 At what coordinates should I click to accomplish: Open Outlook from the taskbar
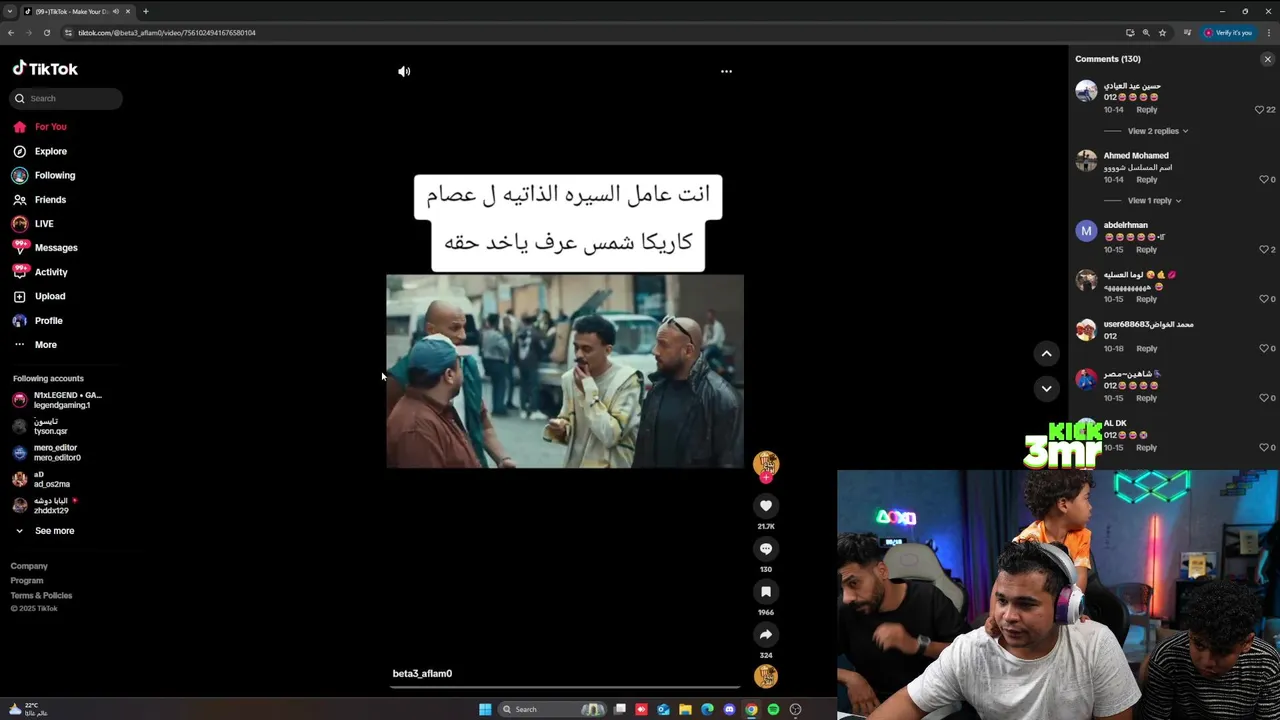tap(663, 709)
